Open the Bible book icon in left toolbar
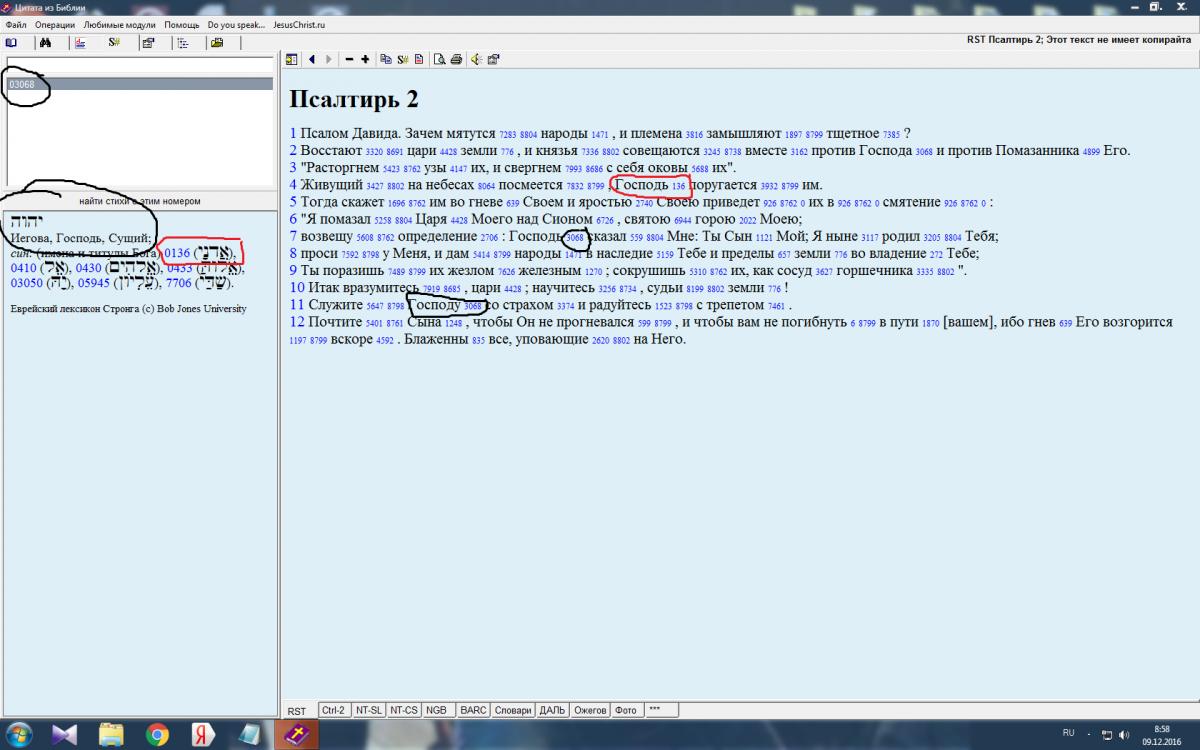1200x750 pixels. pyautogui.click(x=11, y=43)
